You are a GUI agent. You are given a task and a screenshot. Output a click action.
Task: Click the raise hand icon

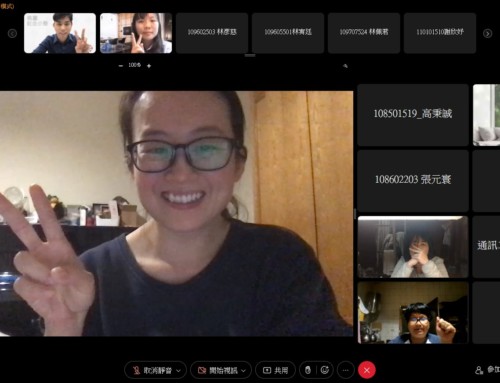308,370
